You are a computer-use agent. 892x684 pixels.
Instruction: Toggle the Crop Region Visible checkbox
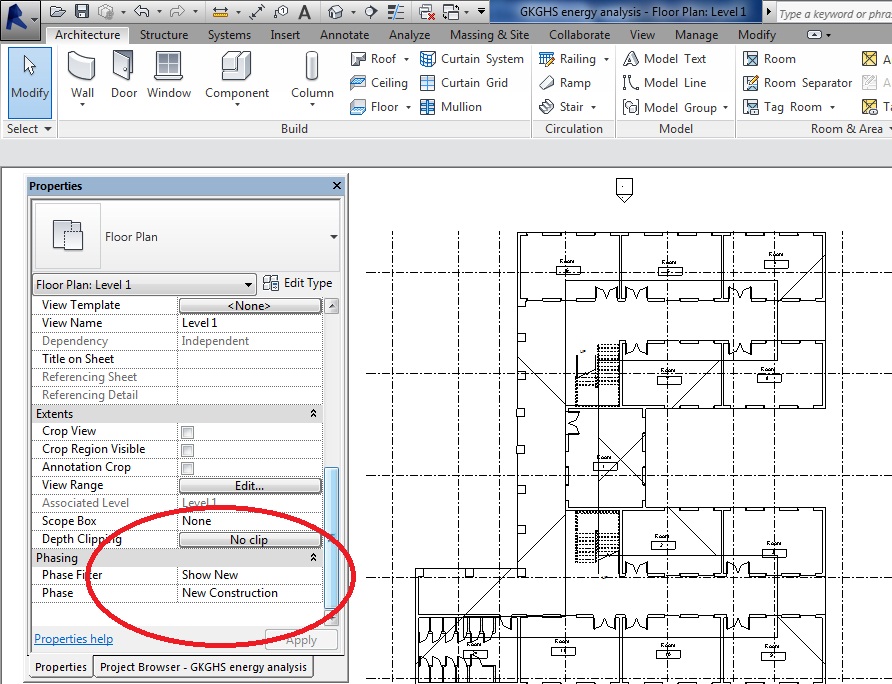(x=188, y=450)
